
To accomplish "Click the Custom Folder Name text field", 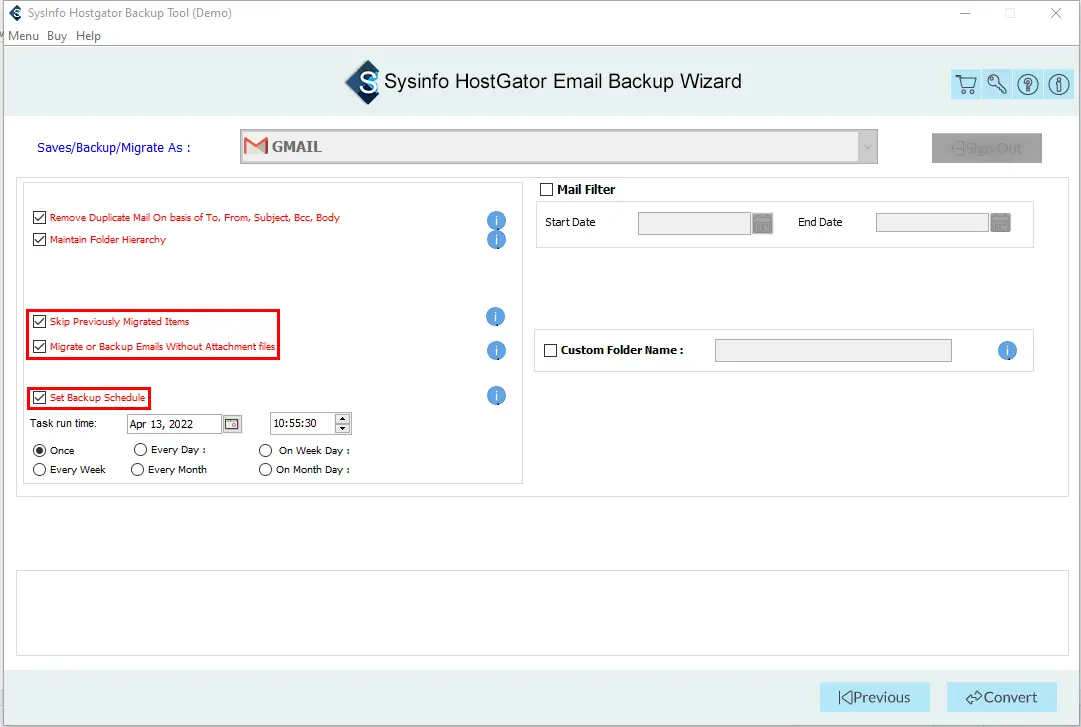I will 833,351.
